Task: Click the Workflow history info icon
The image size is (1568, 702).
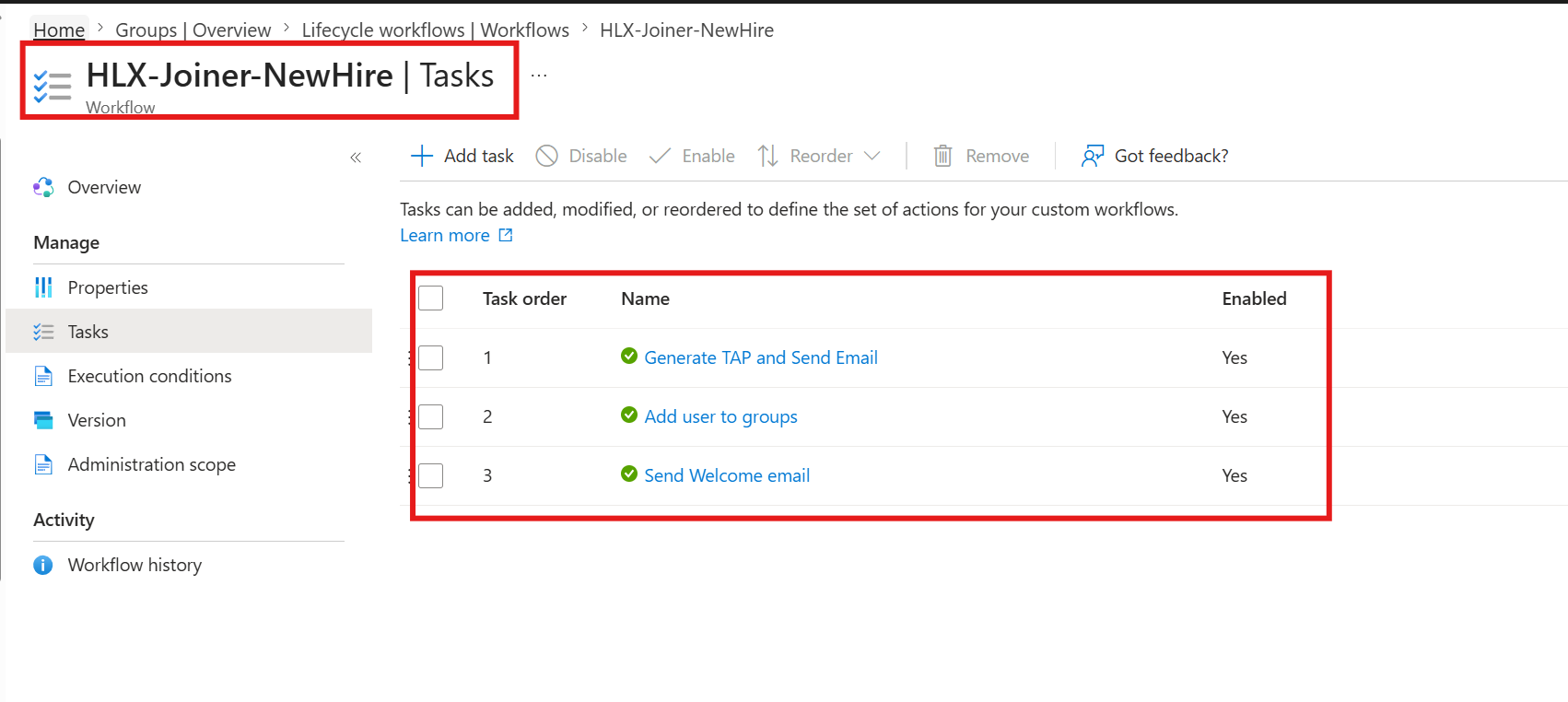Action: click(x=43, y=565)
